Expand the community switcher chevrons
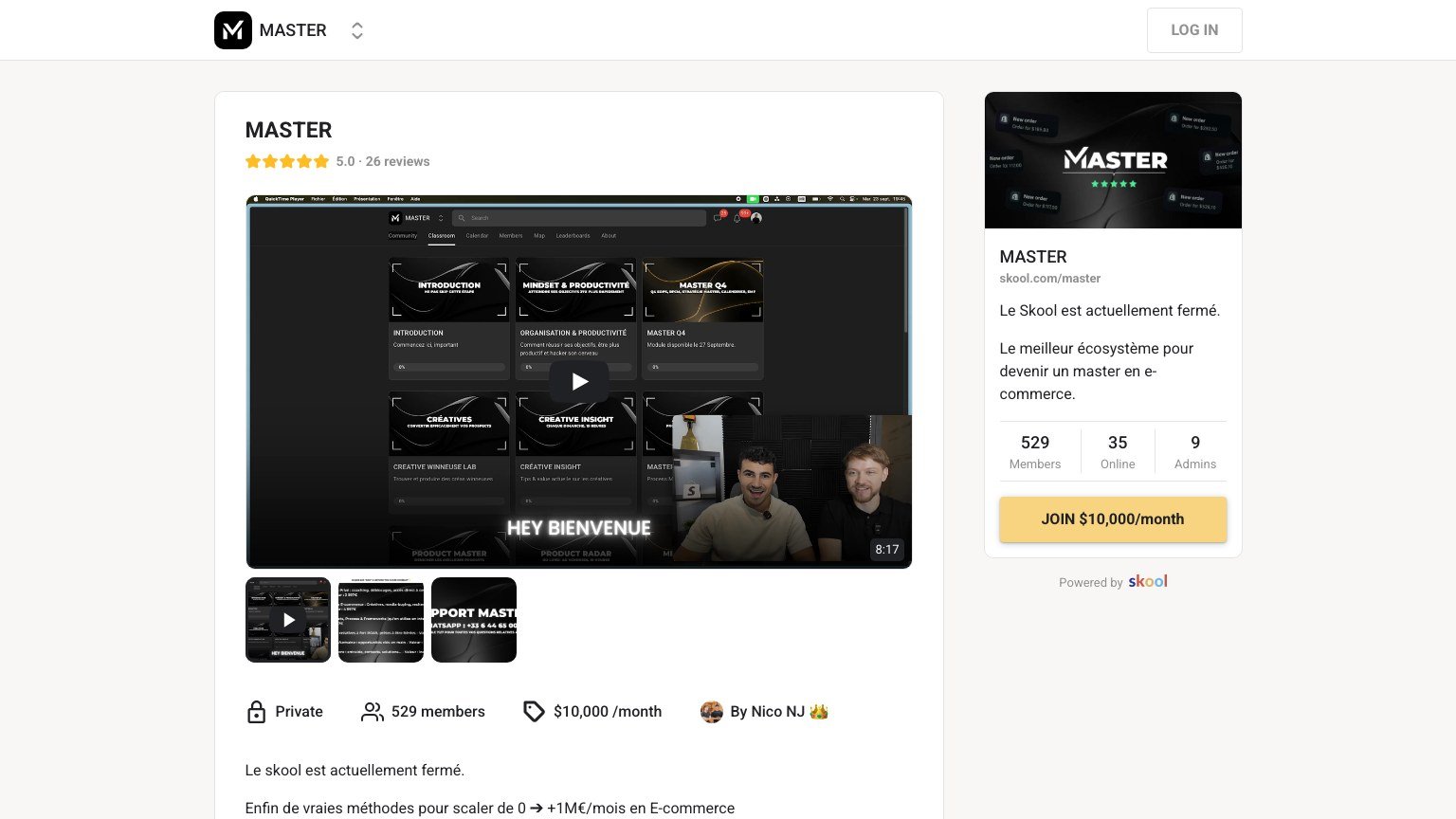Screen dimensions: 1456x819 (357, 30)
